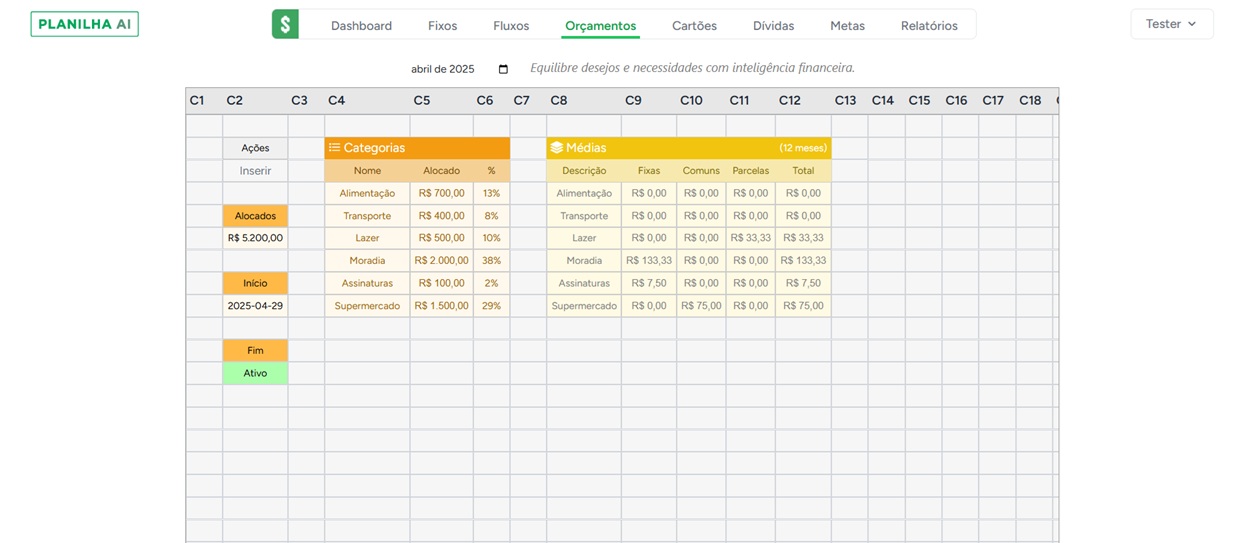Click the Fixas column header
The image size is (1246, 543).
(649, 171)
